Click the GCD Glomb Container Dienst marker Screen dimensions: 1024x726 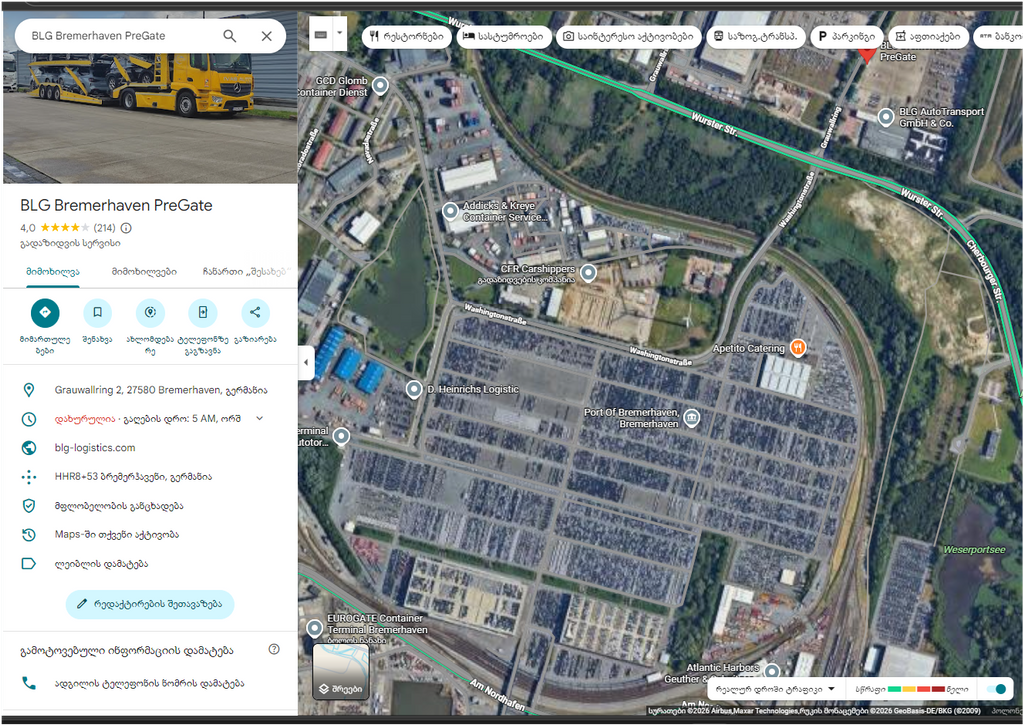click(380, 86)
